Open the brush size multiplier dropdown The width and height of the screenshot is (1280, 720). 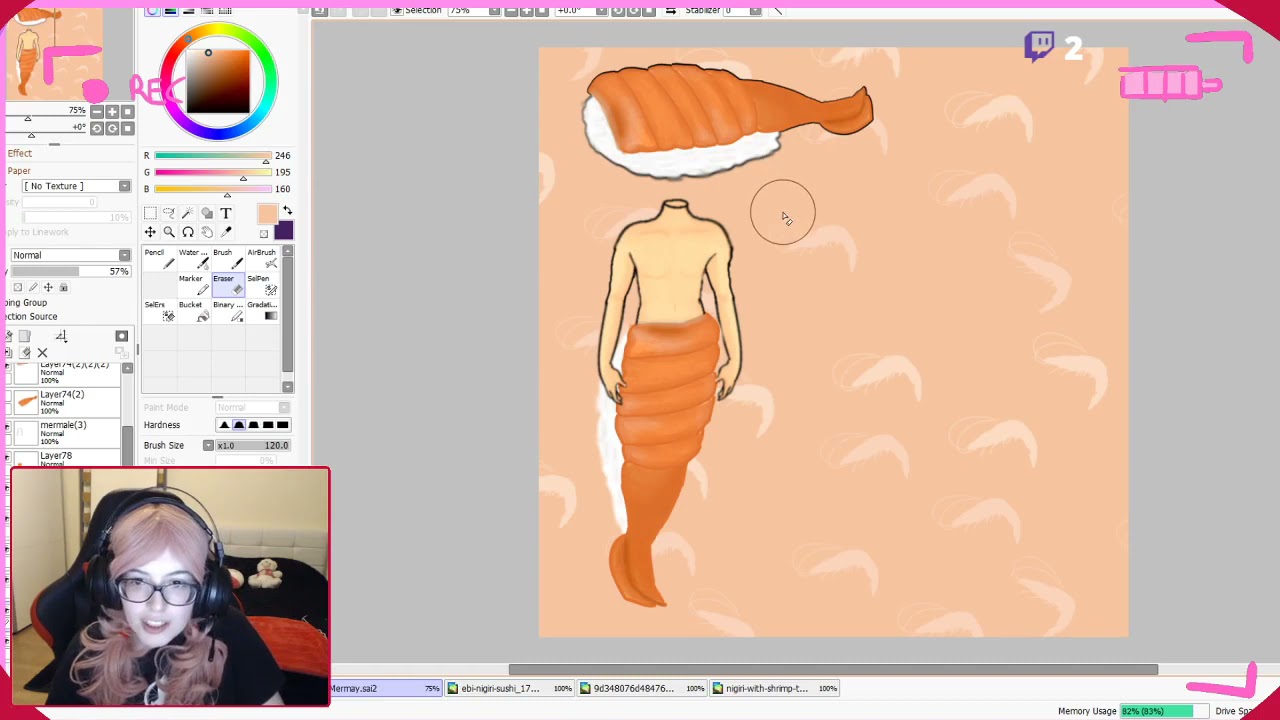208,445
